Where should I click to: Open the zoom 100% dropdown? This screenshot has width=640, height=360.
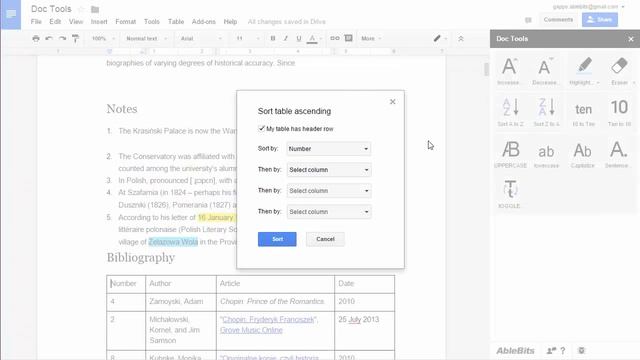tap(103, 38)
